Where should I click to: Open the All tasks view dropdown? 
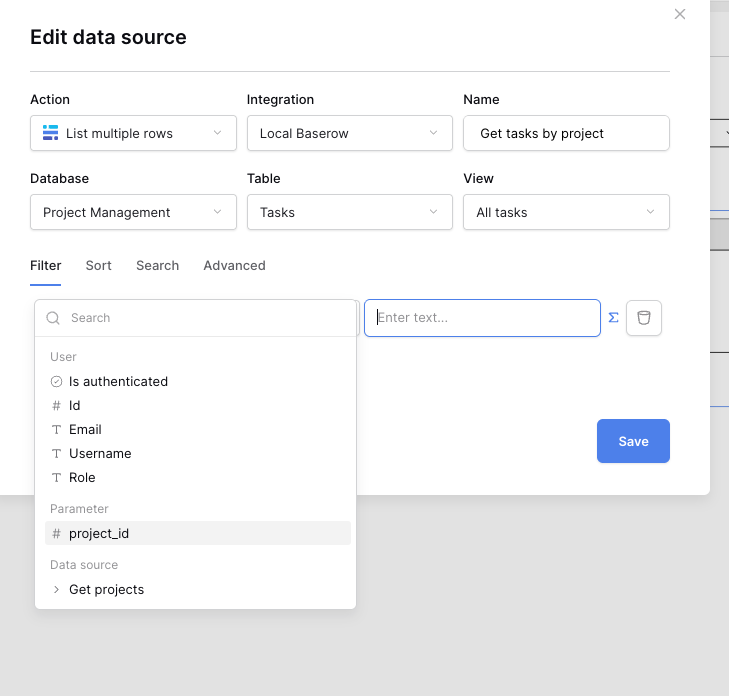point(566,212)
